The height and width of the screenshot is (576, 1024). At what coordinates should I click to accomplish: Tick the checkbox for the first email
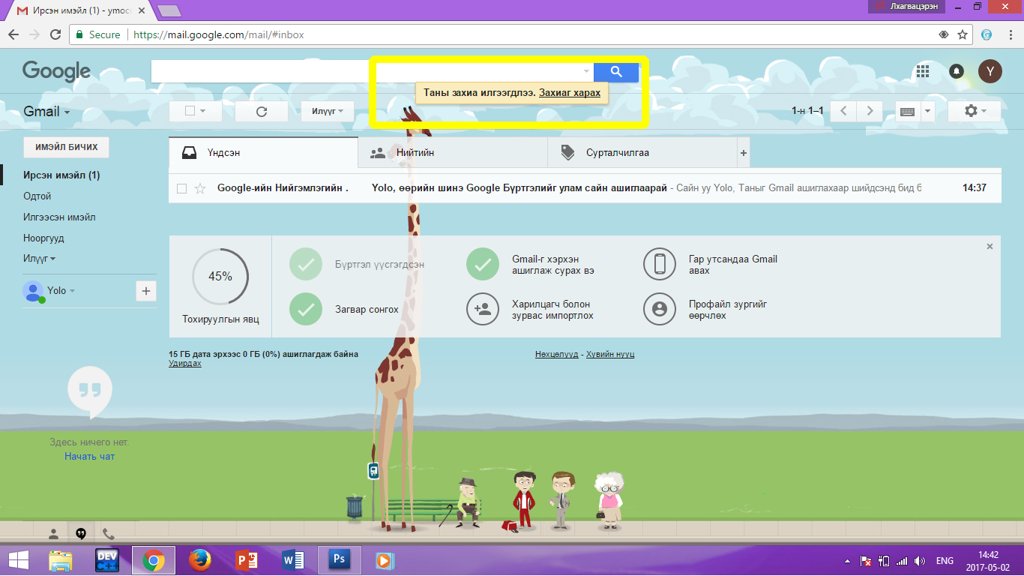[x=182, y=188]
